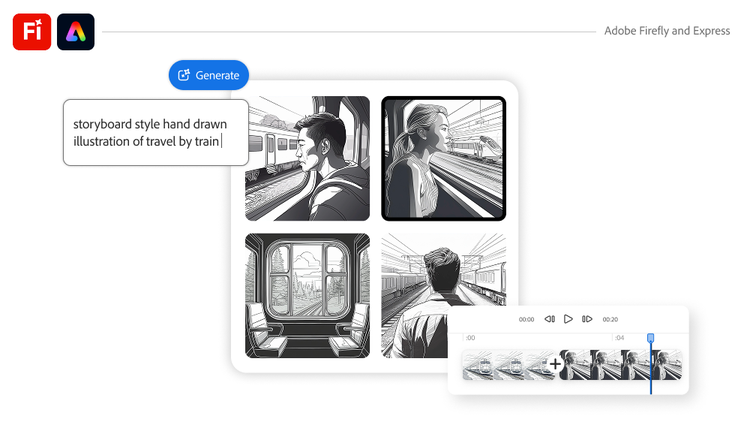Step forward one frame in timeline

tap(587, 319)
